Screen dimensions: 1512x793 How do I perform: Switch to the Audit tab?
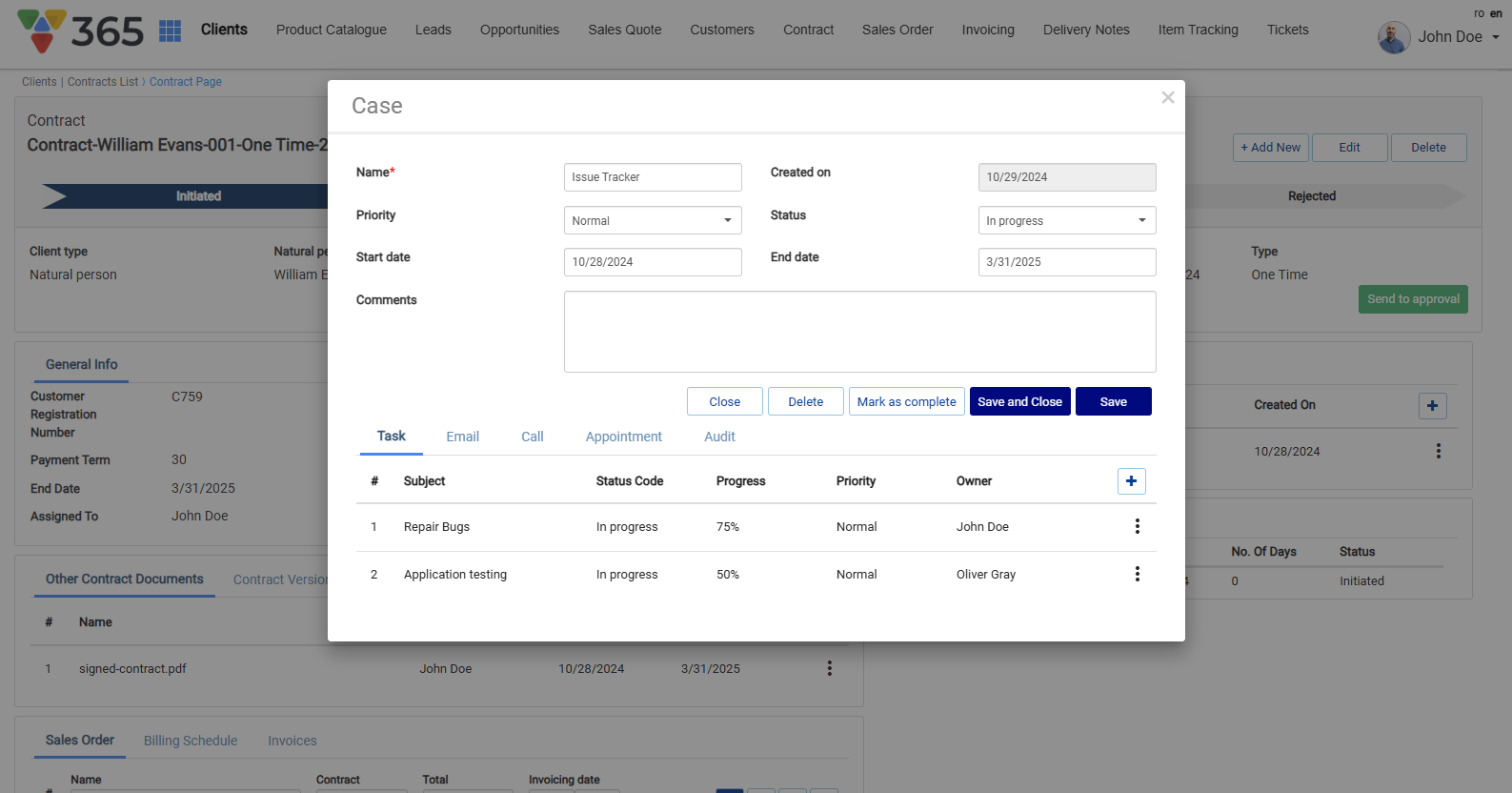coord(719,437)
